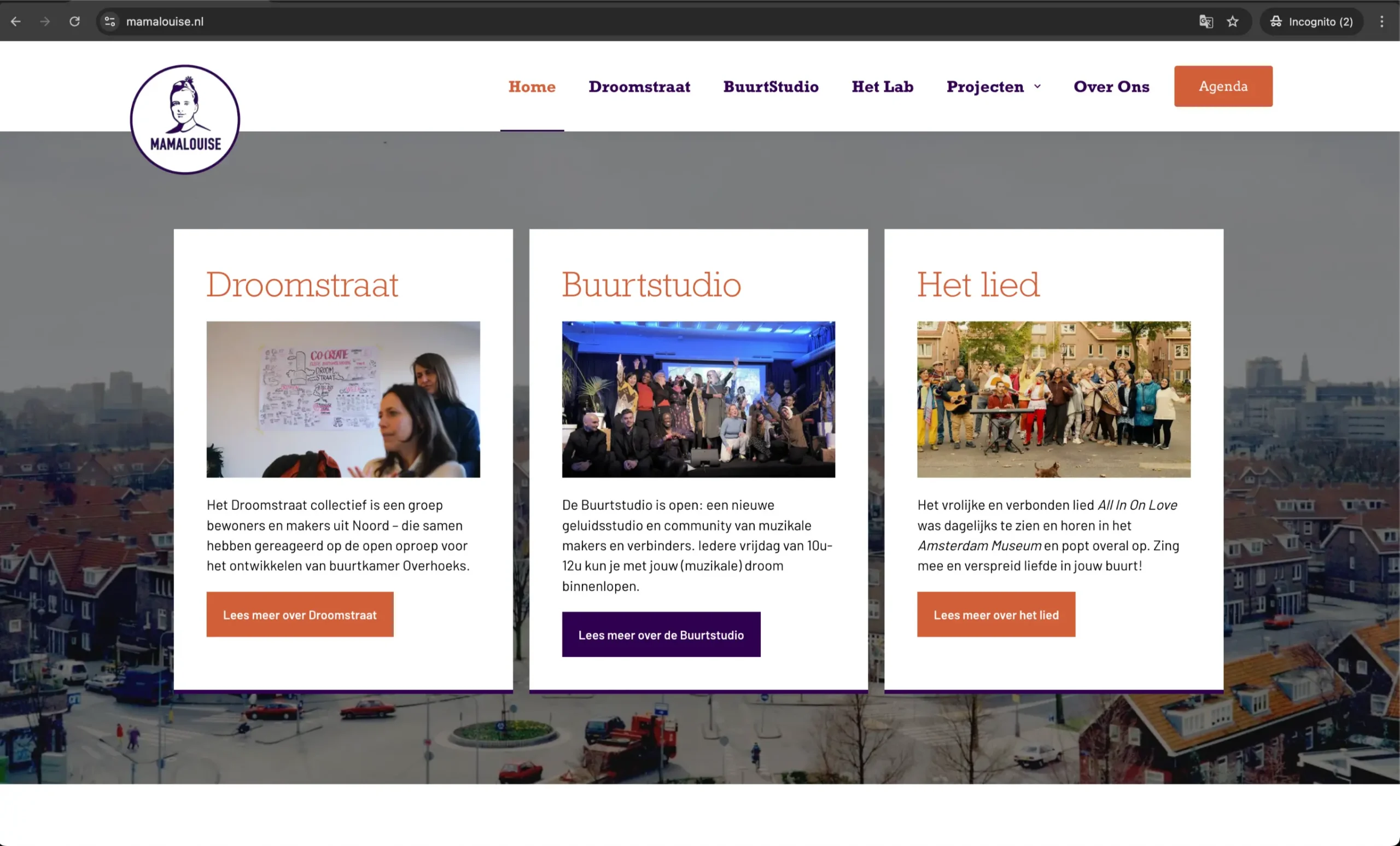The image size is (1400, 846).
Task: Expand the Projecten dropdown chevron
Action: click(1037, 86)
